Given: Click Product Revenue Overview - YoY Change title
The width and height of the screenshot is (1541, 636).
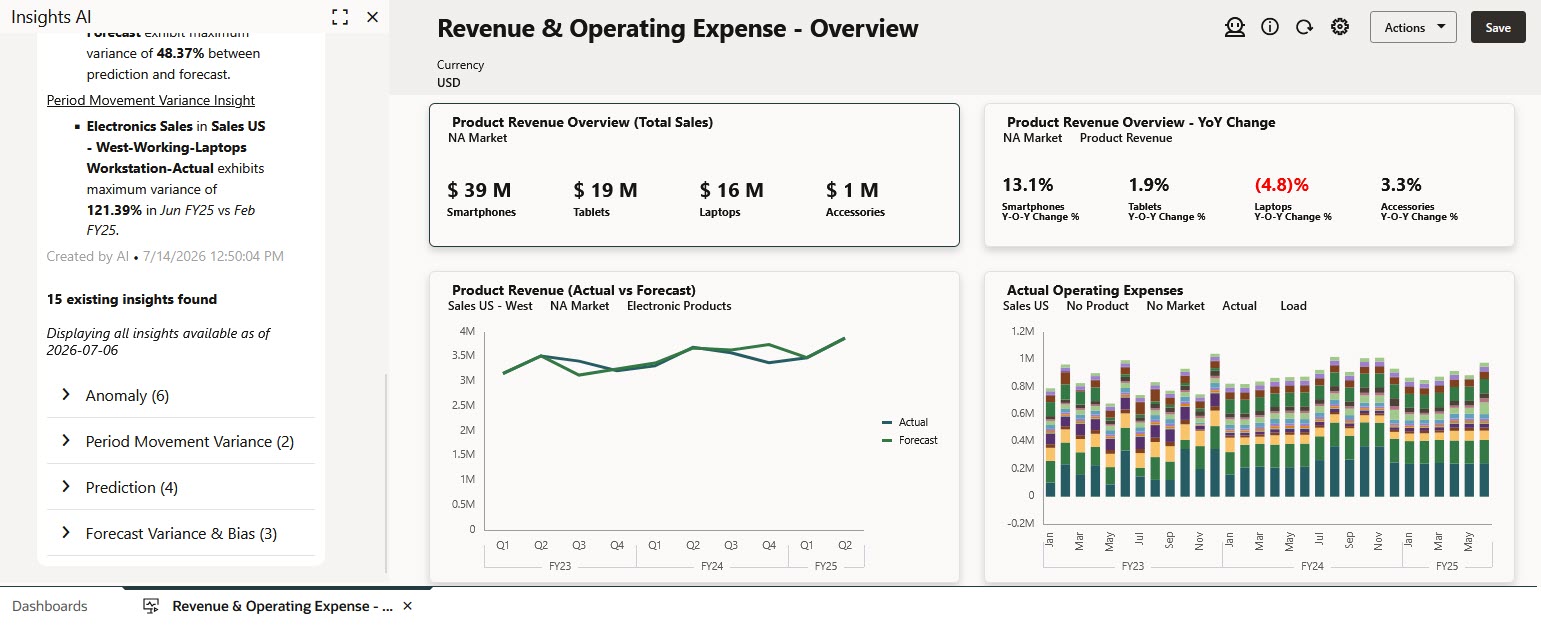Looking at the screenshot, I should coord(1141,122).
